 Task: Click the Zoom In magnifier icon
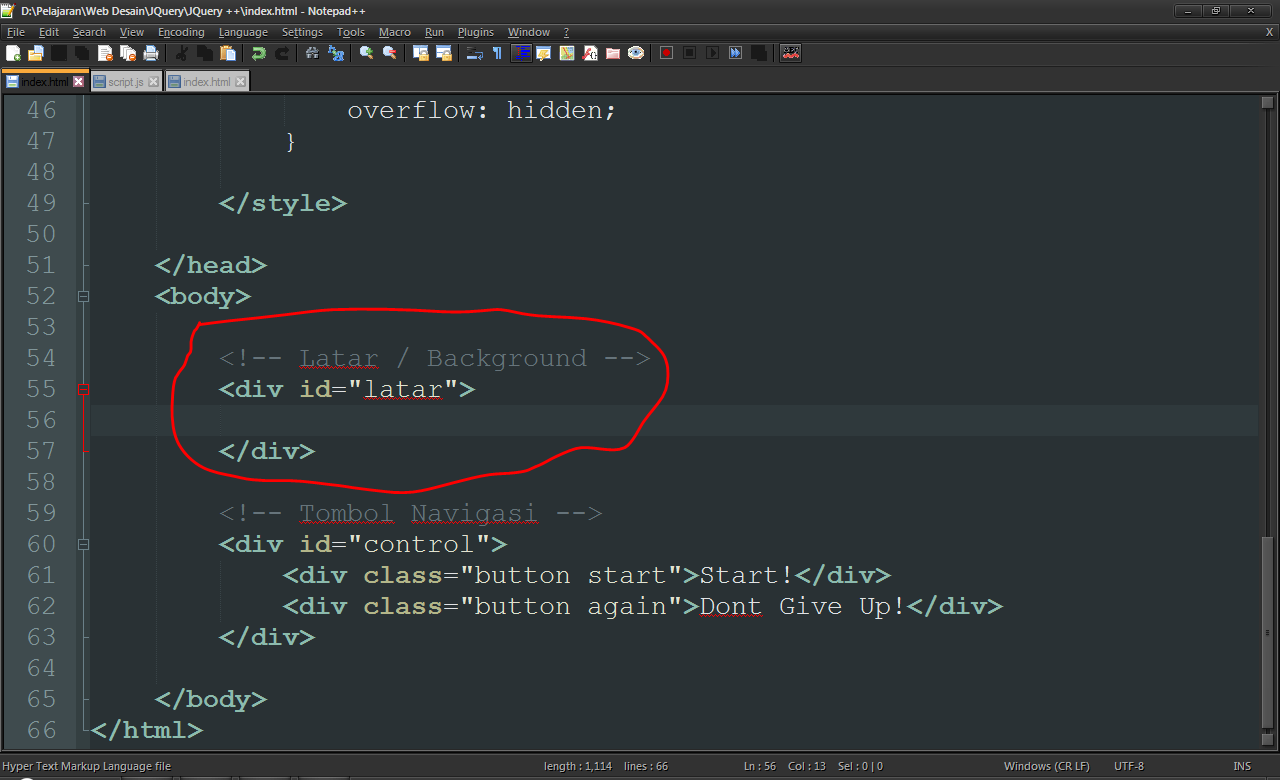366,53
